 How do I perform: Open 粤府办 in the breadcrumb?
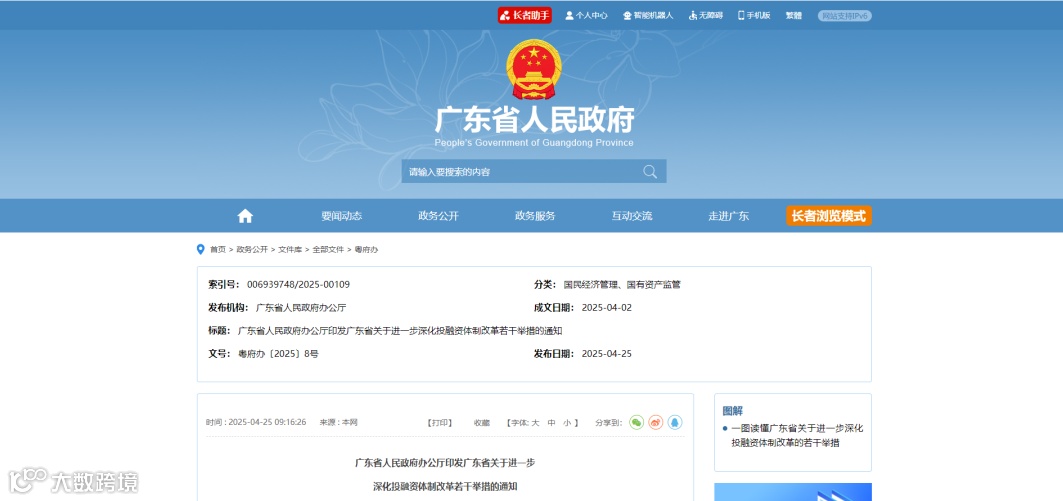(366, 249)
